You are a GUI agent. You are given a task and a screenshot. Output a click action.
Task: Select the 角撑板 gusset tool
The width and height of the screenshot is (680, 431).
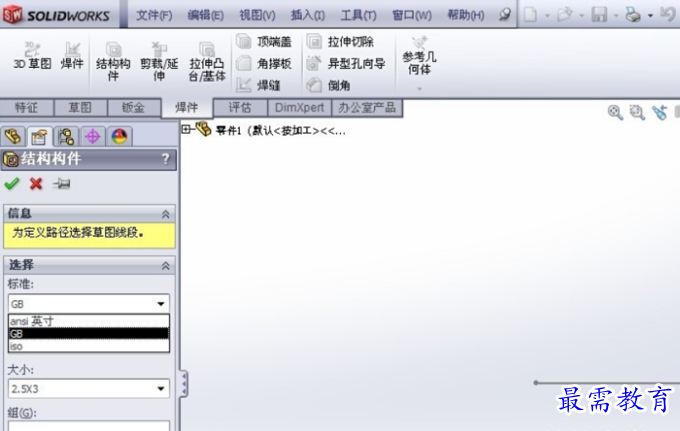[264, 64]
